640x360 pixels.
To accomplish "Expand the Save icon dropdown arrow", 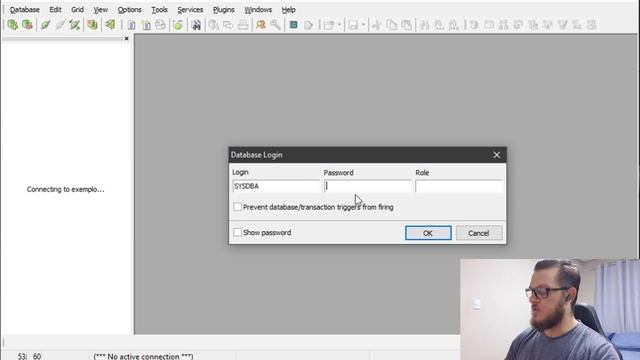I will [363, 25].
